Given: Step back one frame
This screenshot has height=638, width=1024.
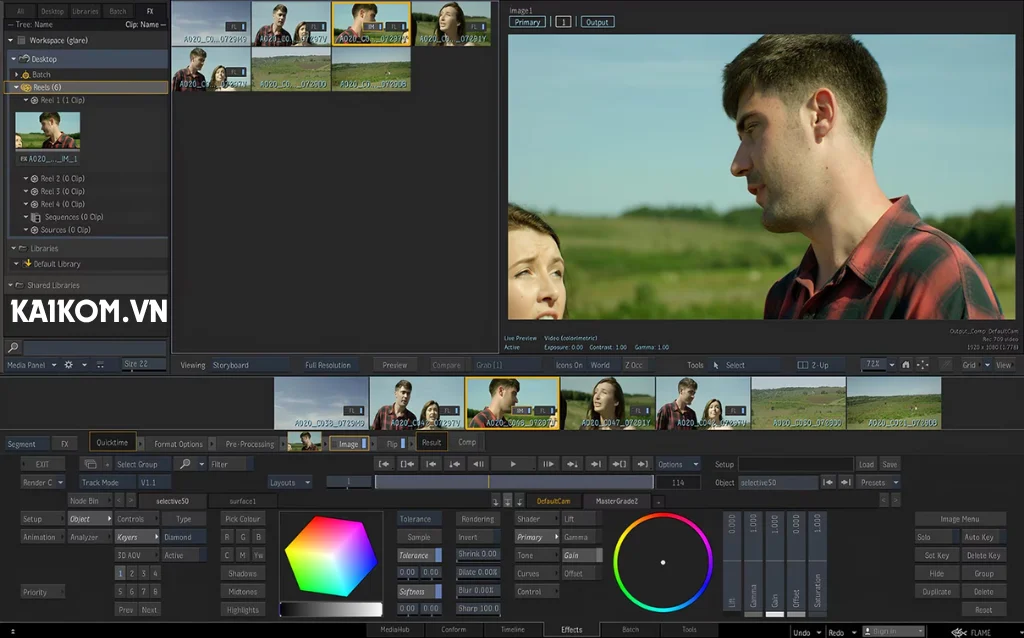Looking at the screenshot, I should click(479, 464).
